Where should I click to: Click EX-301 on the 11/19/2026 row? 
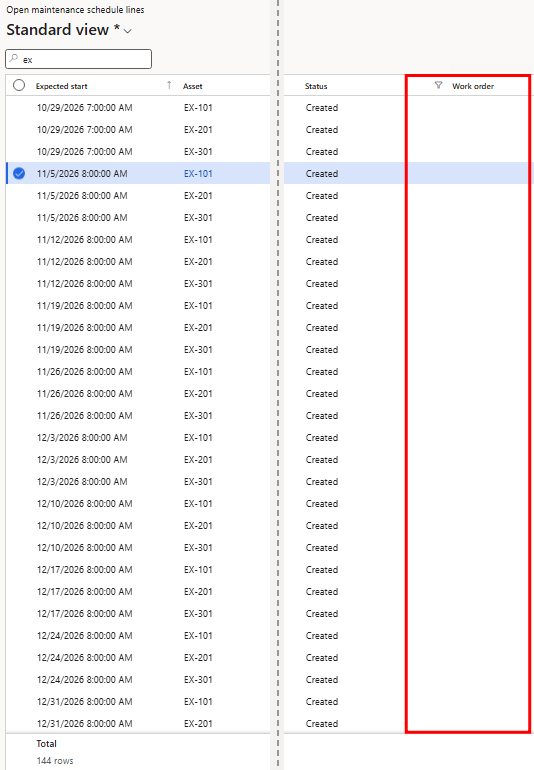click(198, 350)
